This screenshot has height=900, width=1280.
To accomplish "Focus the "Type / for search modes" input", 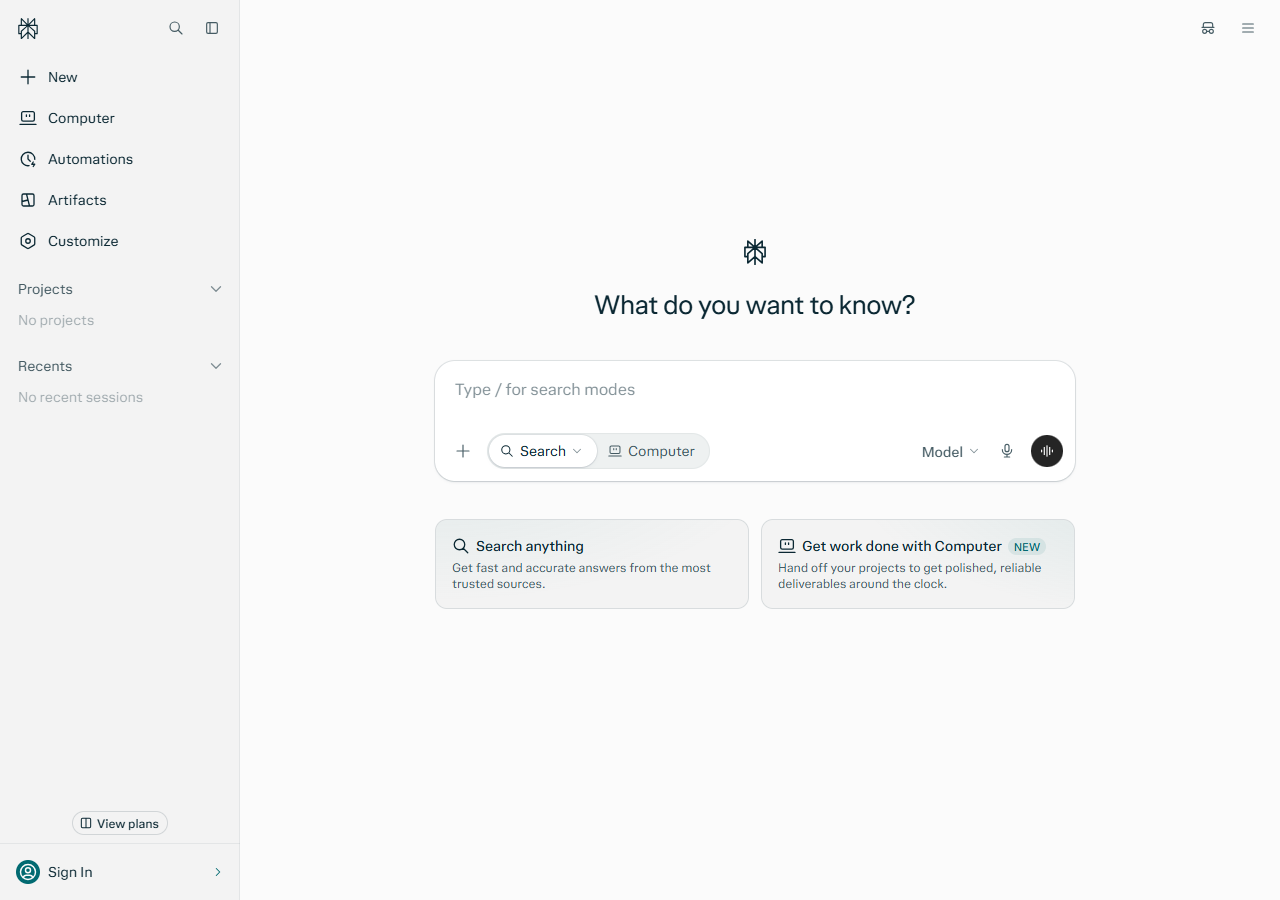I will (x=755, y=390).
